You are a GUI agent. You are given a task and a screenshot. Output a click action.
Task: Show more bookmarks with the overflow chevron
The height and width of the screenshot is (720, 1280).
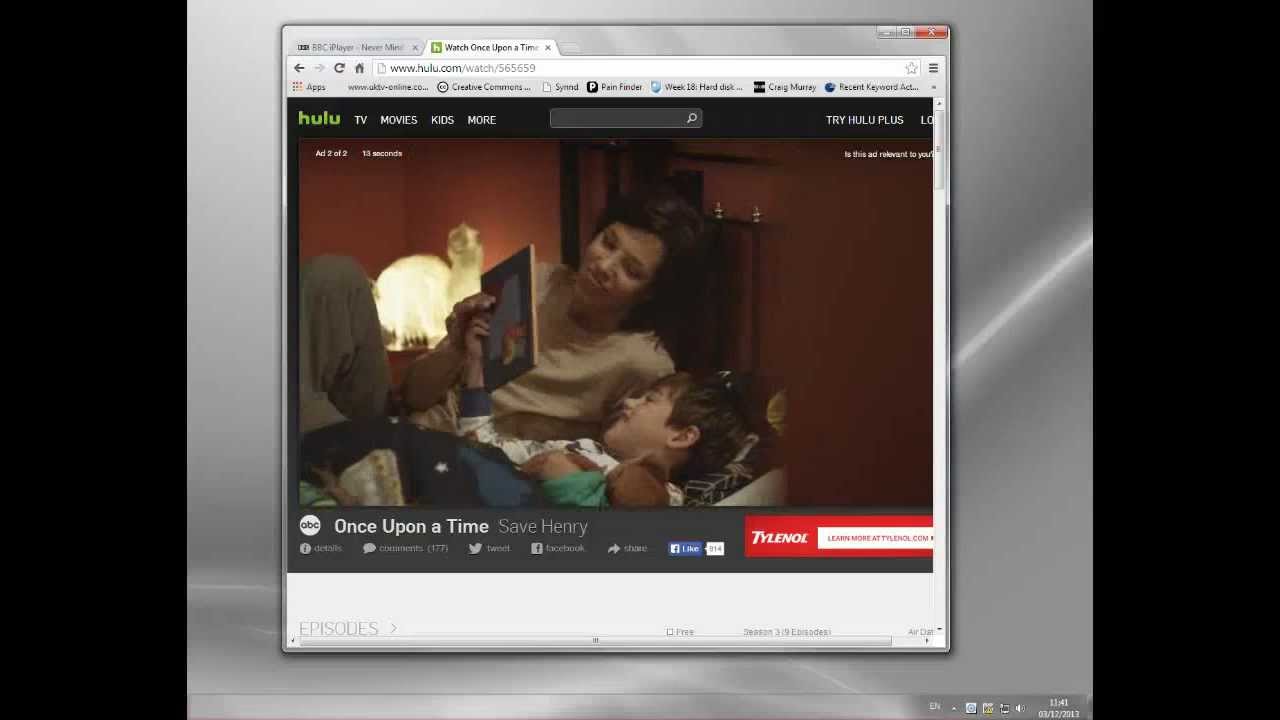point(933,87)
